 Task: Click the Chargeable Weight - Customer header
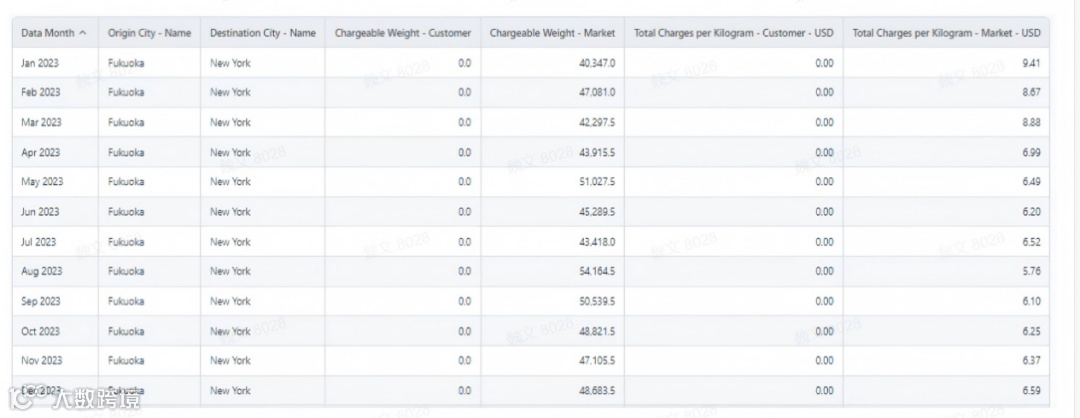coord(402,33)
